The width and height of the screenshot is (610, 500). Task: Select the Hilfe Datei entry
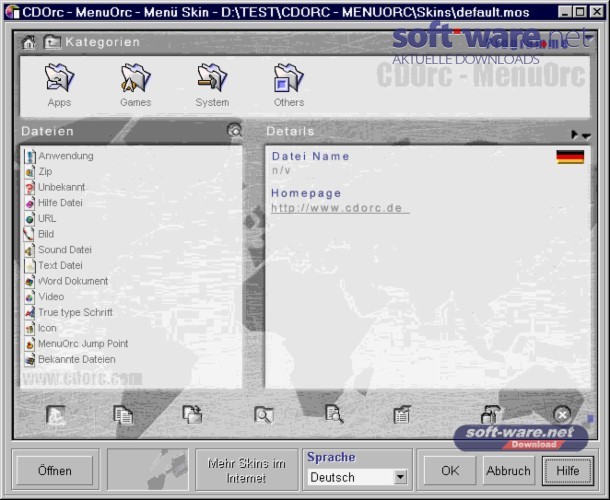(x=53, y=203)
